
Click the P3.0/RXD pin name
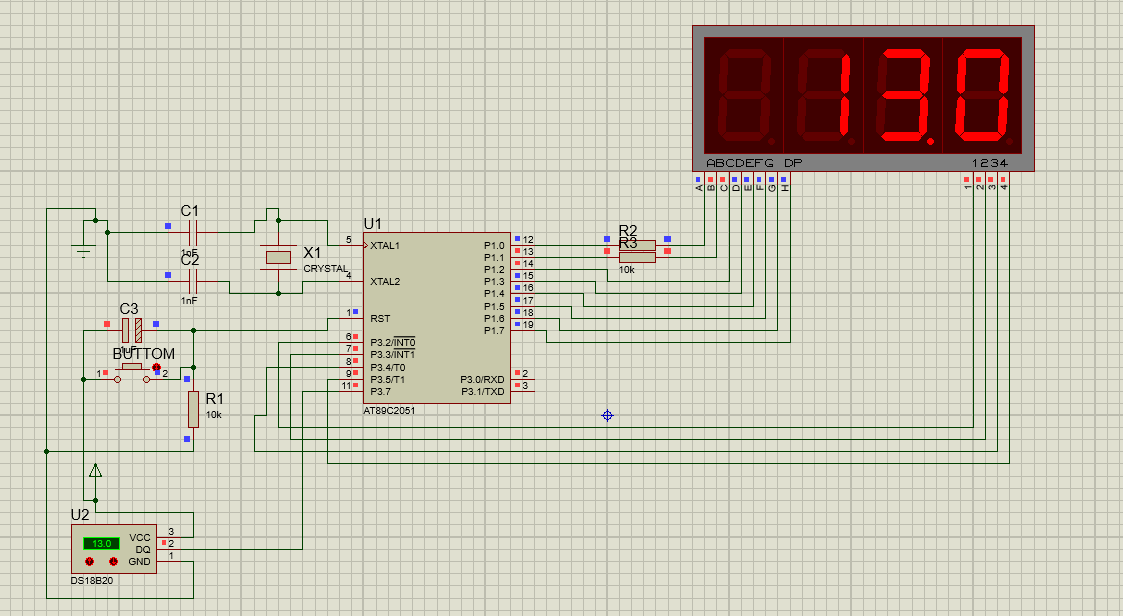coord(482,380)
